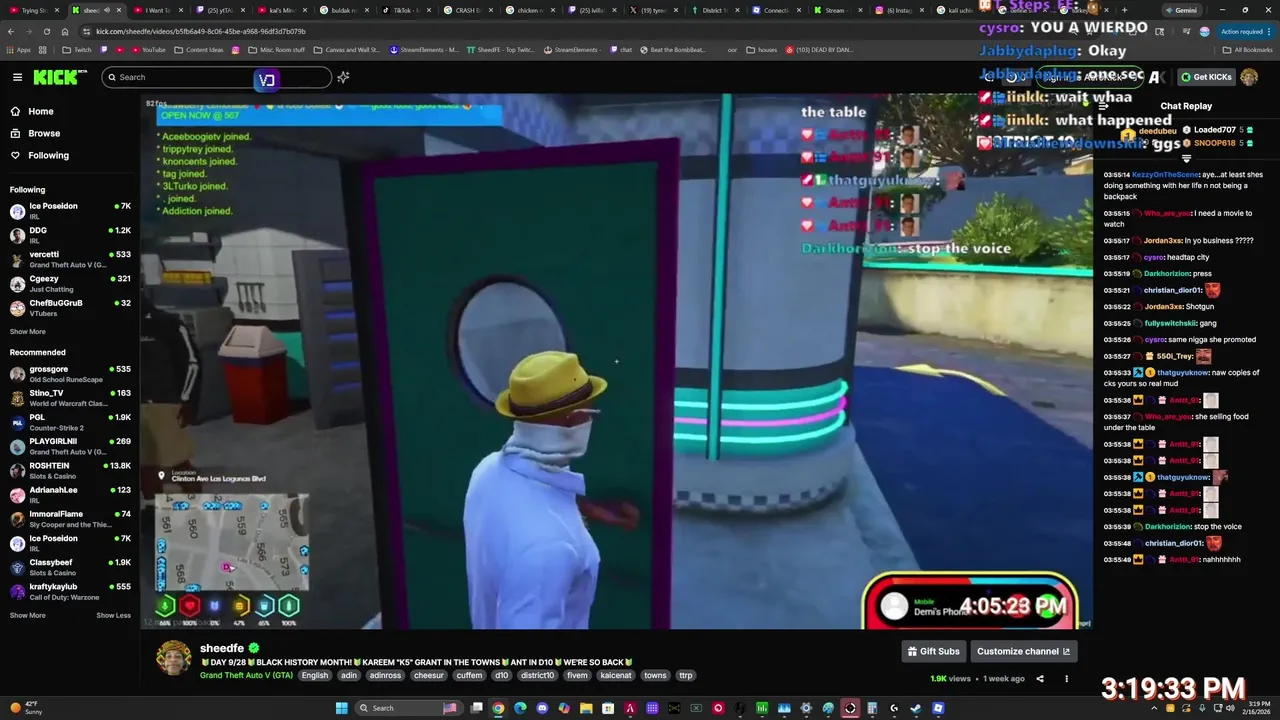The height and width of the screenshot is (720, 1280).
Task: Open the All Bookmarks folder
Action: coord(1247,49)
